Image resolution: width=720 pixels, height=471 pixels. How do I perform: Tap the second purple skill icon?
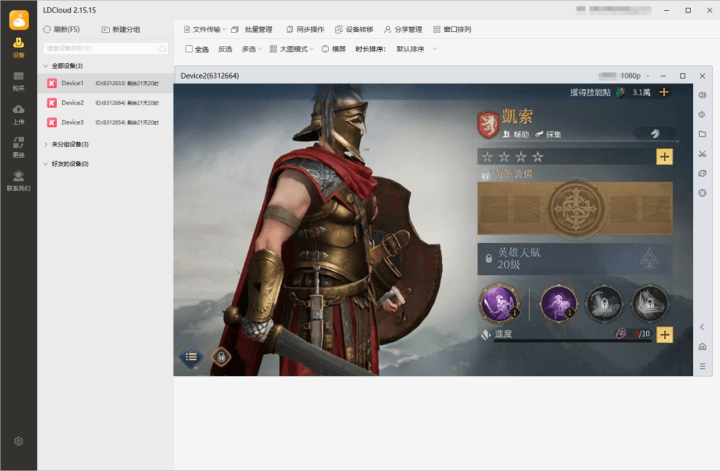(x=558, y=303)
